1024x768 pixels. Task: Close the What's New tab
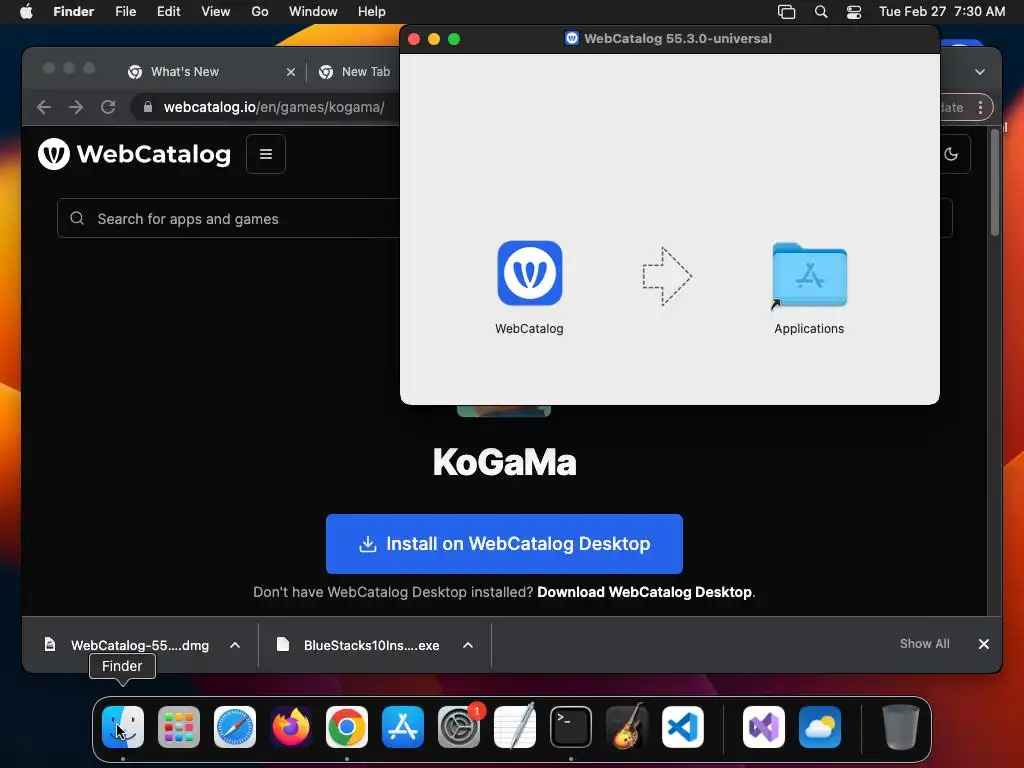coord(291,72)
